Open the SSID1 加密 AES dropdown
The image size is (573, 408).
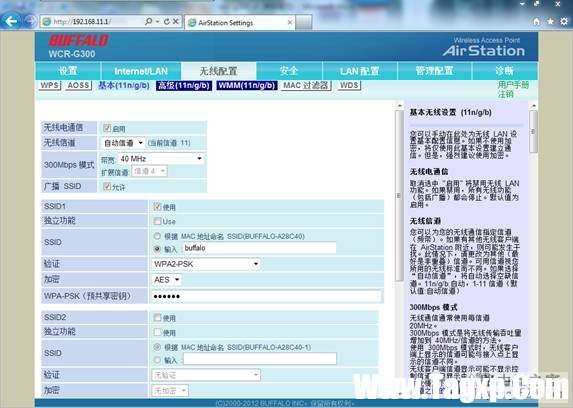click(167, 280)
